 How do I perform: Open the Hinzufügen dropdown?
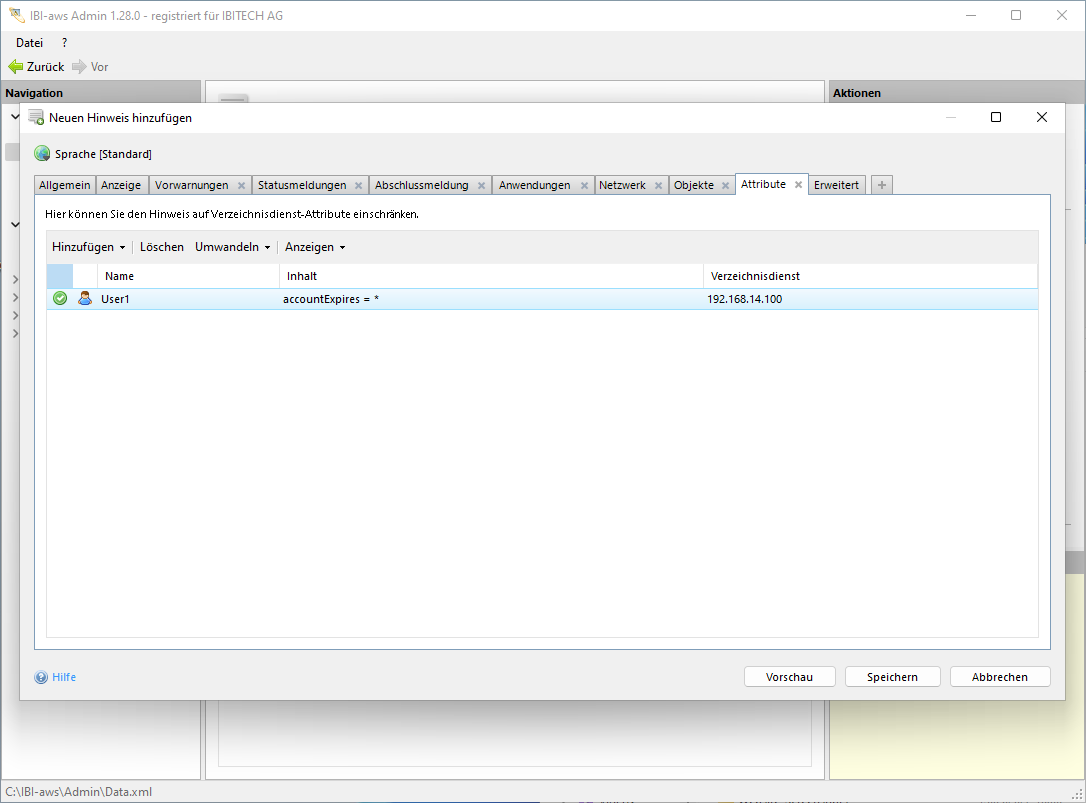point(88,247)
